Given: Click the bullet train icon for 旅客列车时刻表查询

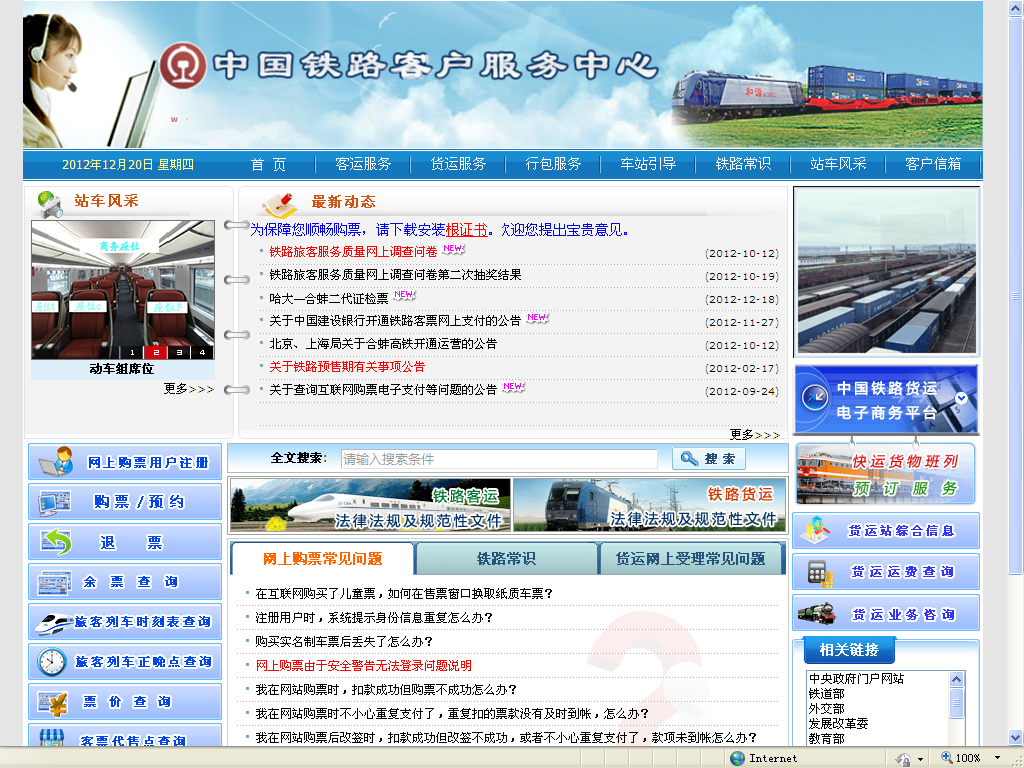Looking at the screenshot, I should [54, 622].
